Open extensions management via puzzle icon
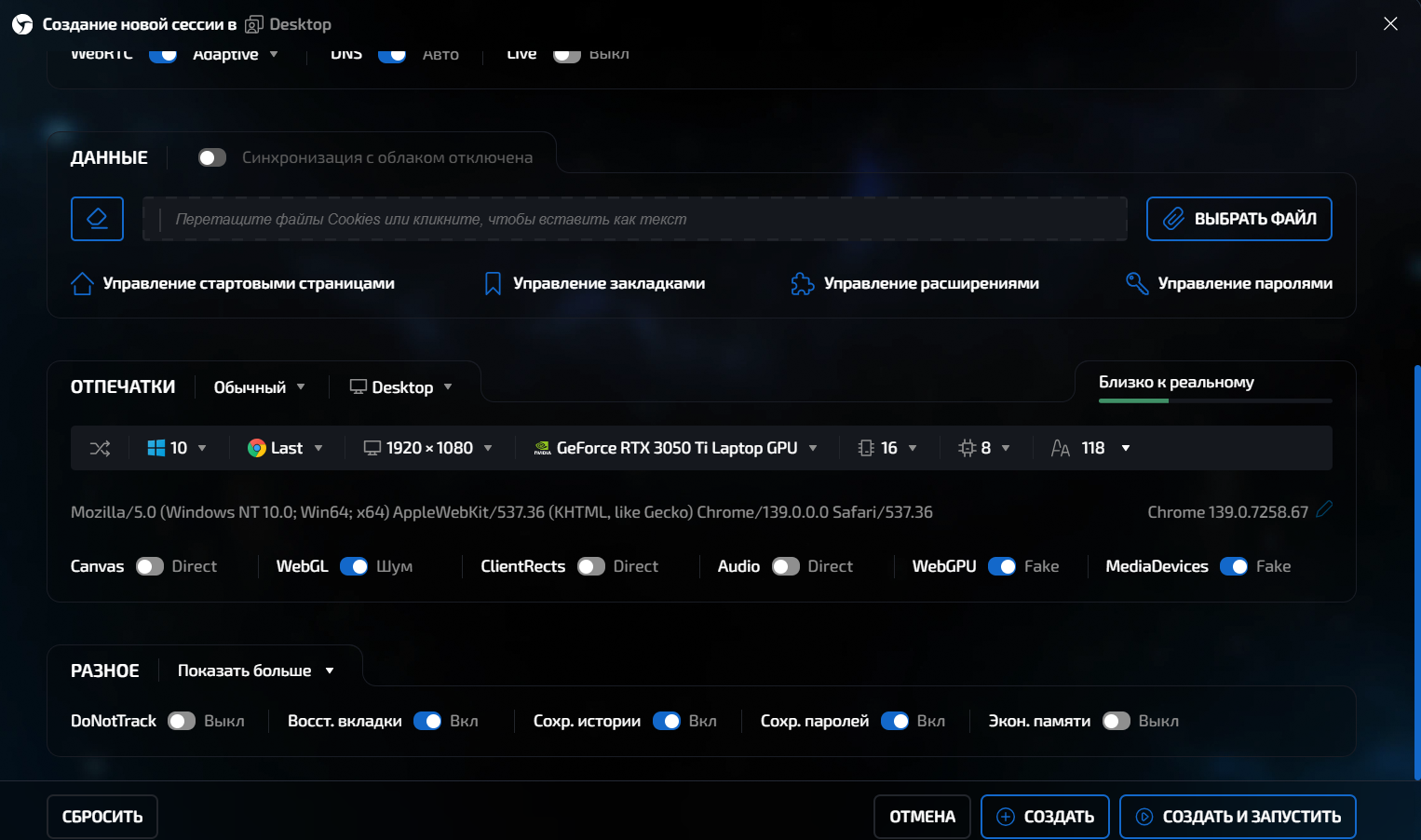The image size is (1421, 840). [802, 284]
